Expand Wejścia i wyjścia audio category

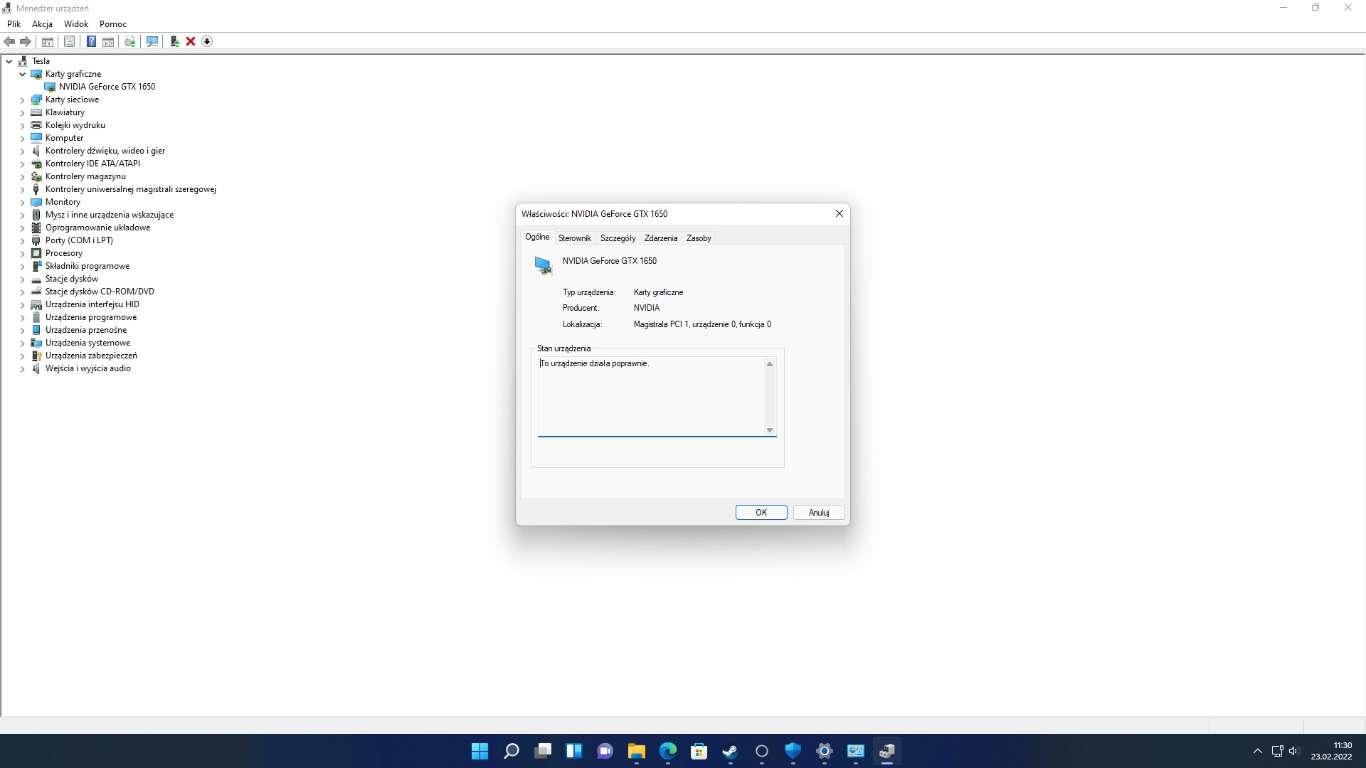[22, 368]
